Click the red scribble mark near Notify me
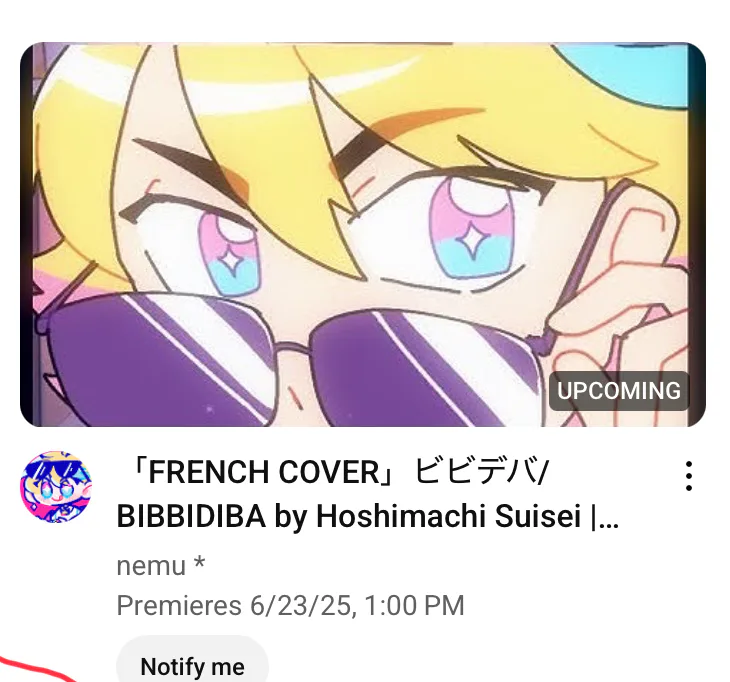Screen dimensions: 730x682 33,670
